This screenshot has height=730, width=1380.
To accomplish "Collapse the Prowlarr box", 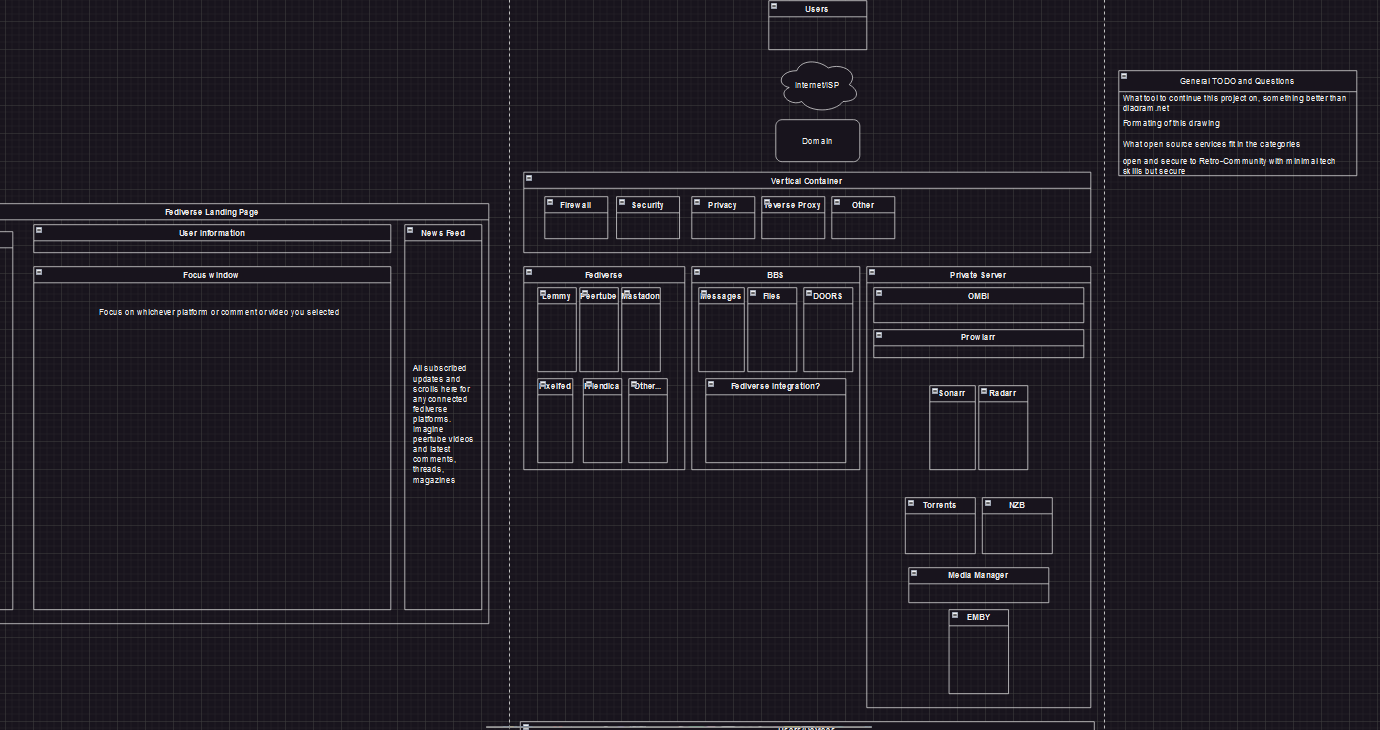I will pos(879,335).
